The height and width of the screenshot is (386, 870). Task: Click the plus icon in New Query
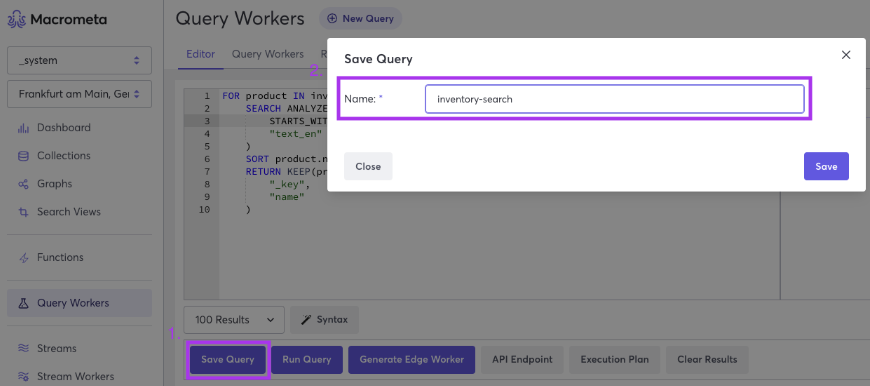click(x=332, y=18)
